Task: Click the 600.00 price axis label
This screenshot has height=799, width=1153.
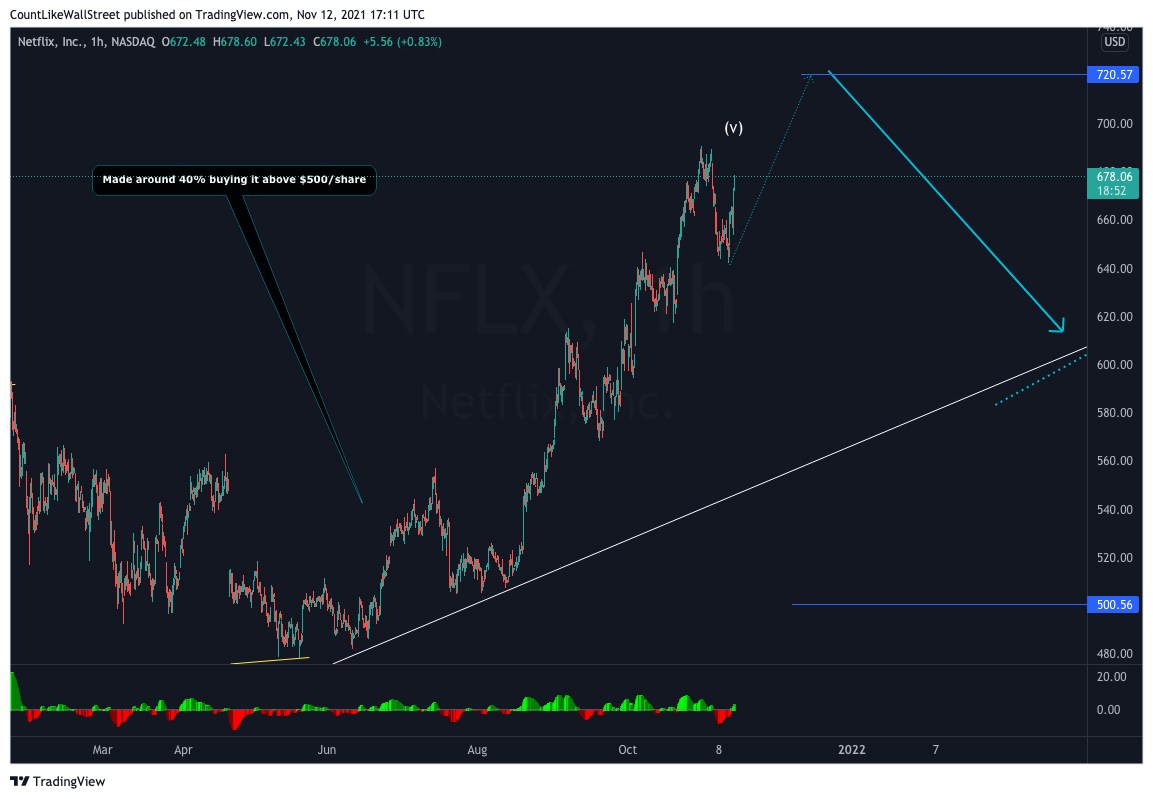Action: (1115, 365)
